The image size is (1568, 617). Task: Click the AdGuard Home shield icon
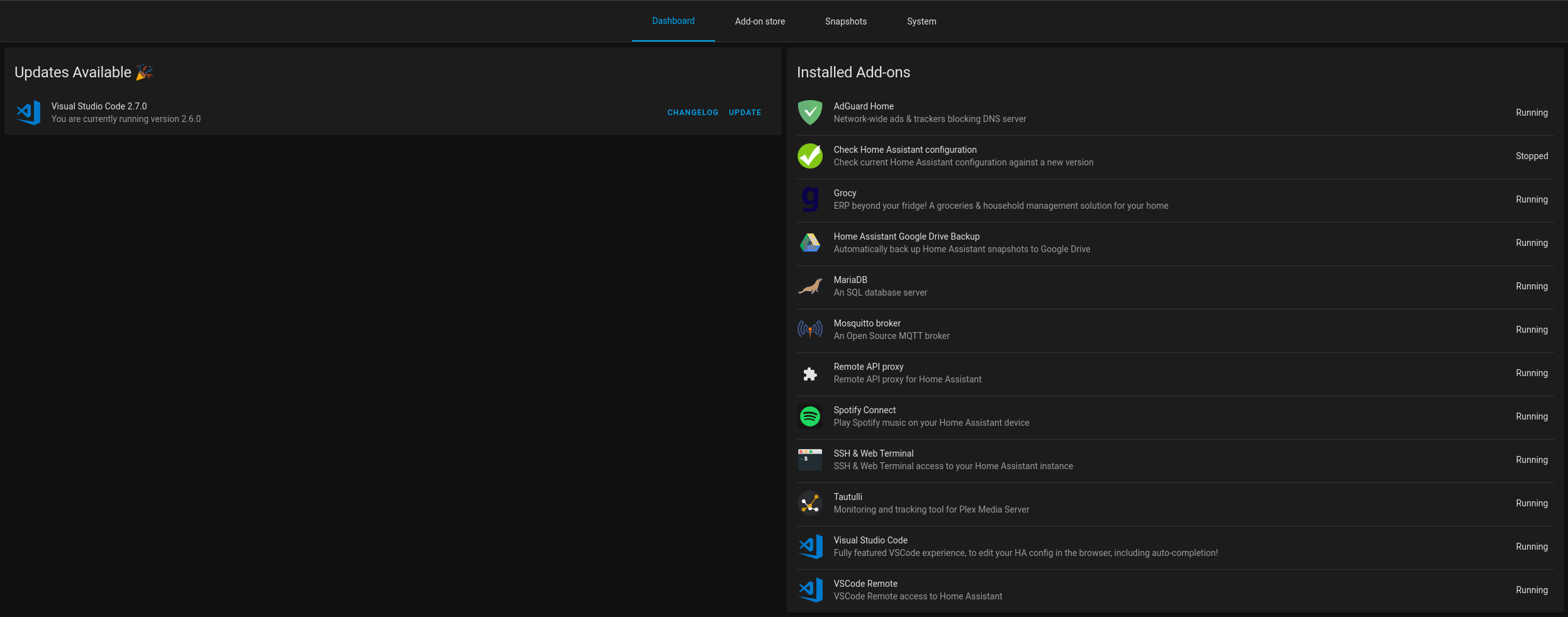coord(810,113)
